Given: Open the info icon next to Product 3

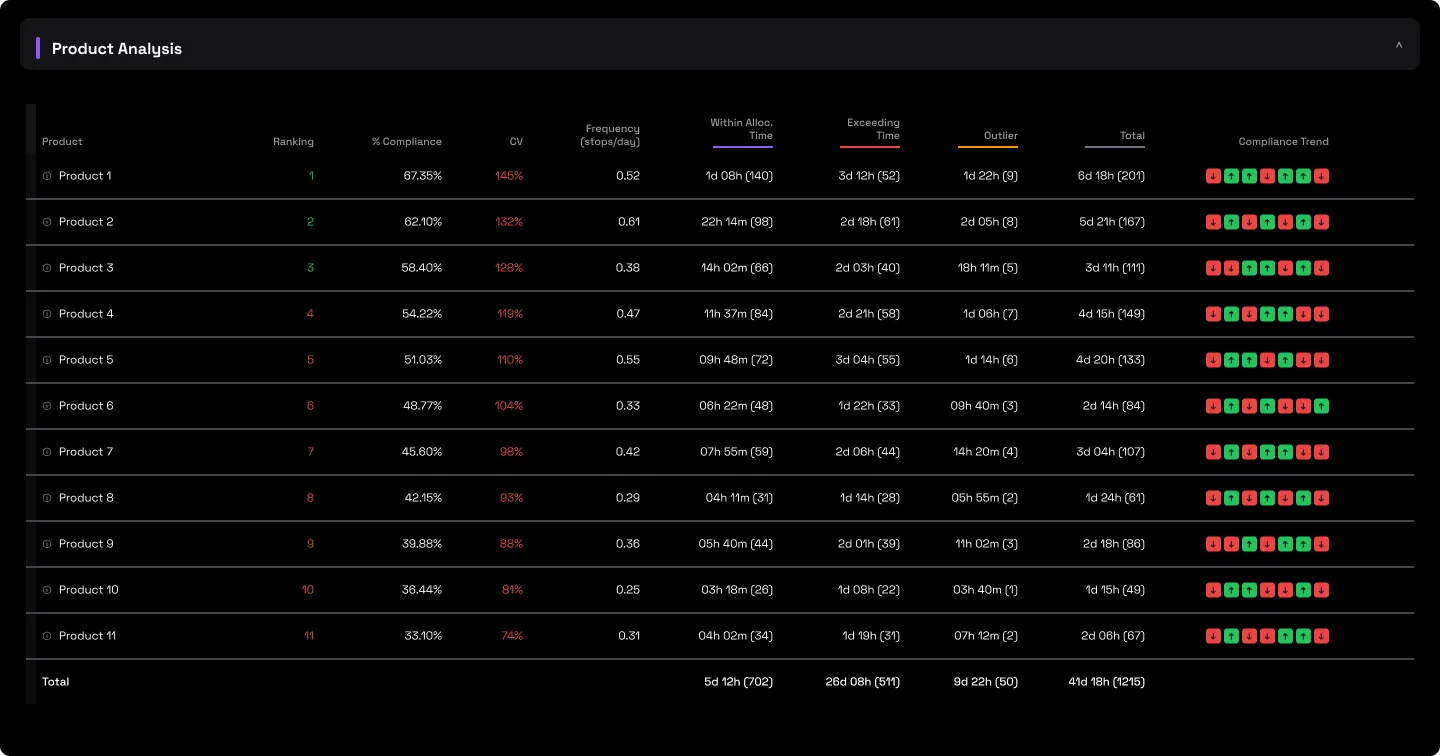Looking at the screenshot, I should (x=47, y=268).
